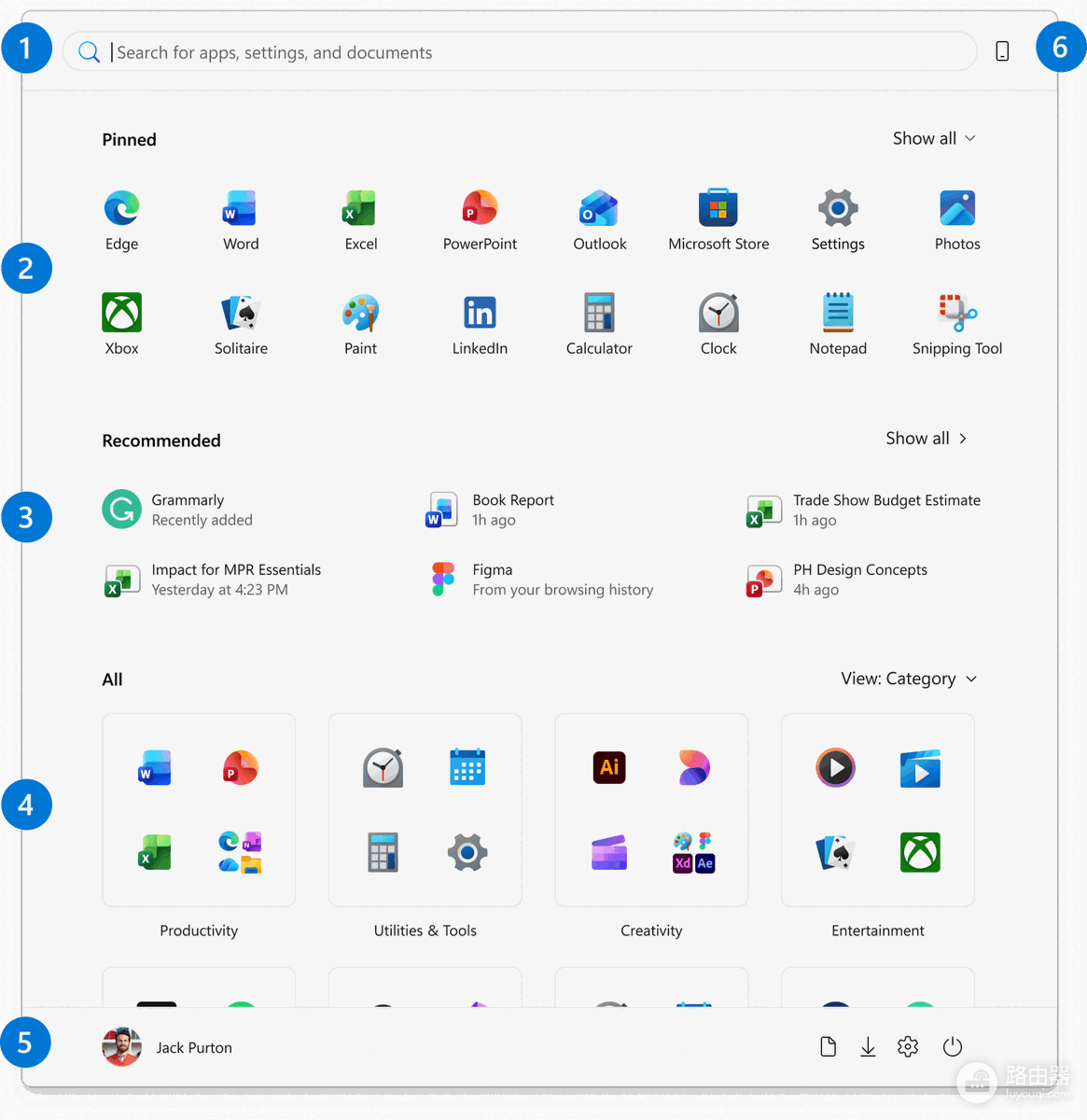The height and width of the screenshot is (1120, 1087).
Task: Launch PowerPoint from the pinned section
Action: (x=480, y=220)
